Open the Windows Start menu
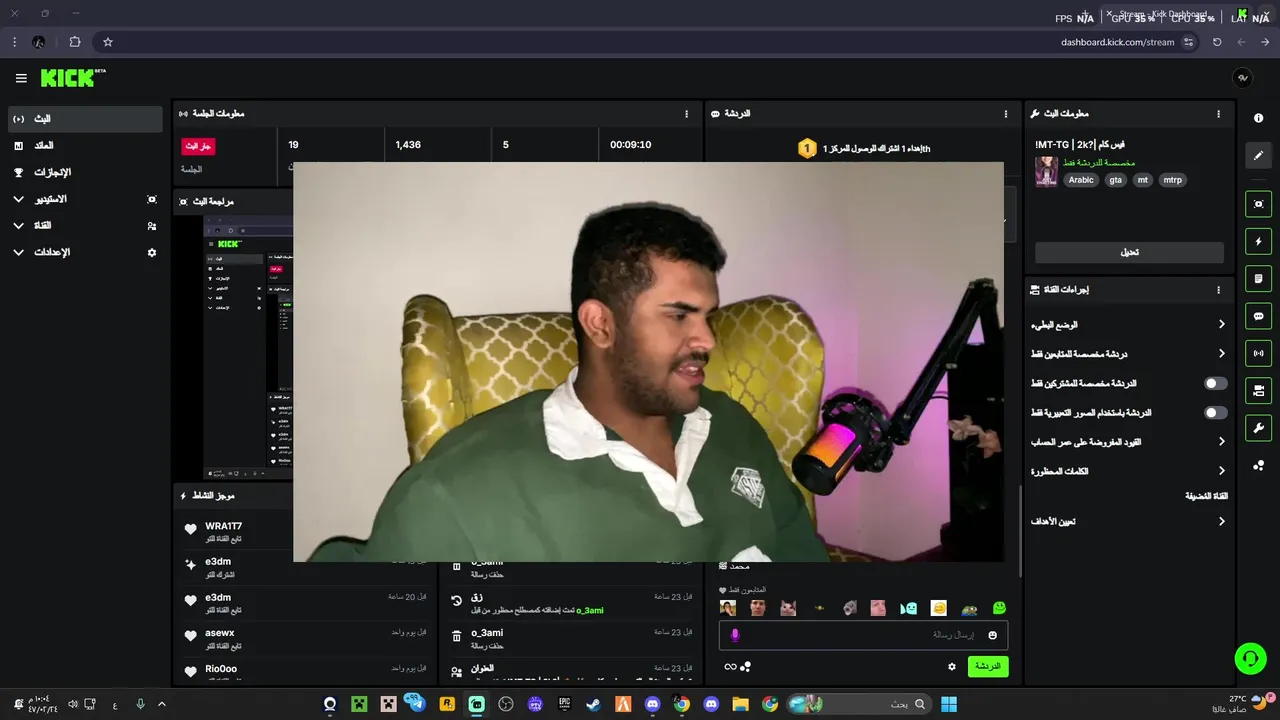 949,704
